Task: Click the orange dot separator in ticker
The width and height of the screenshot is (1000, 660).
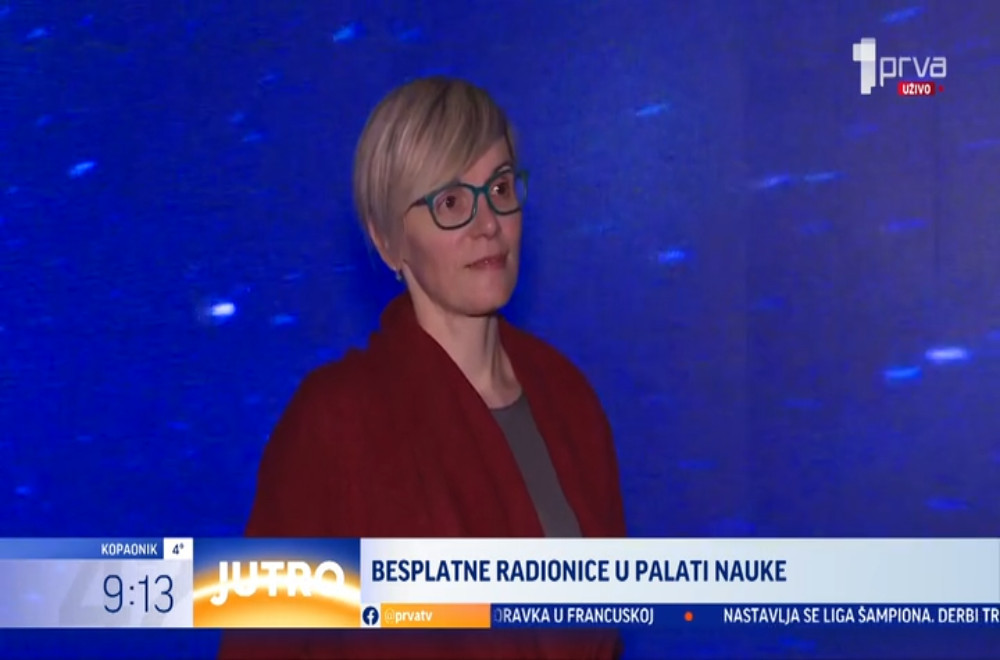Action: [x=689, y=617]
